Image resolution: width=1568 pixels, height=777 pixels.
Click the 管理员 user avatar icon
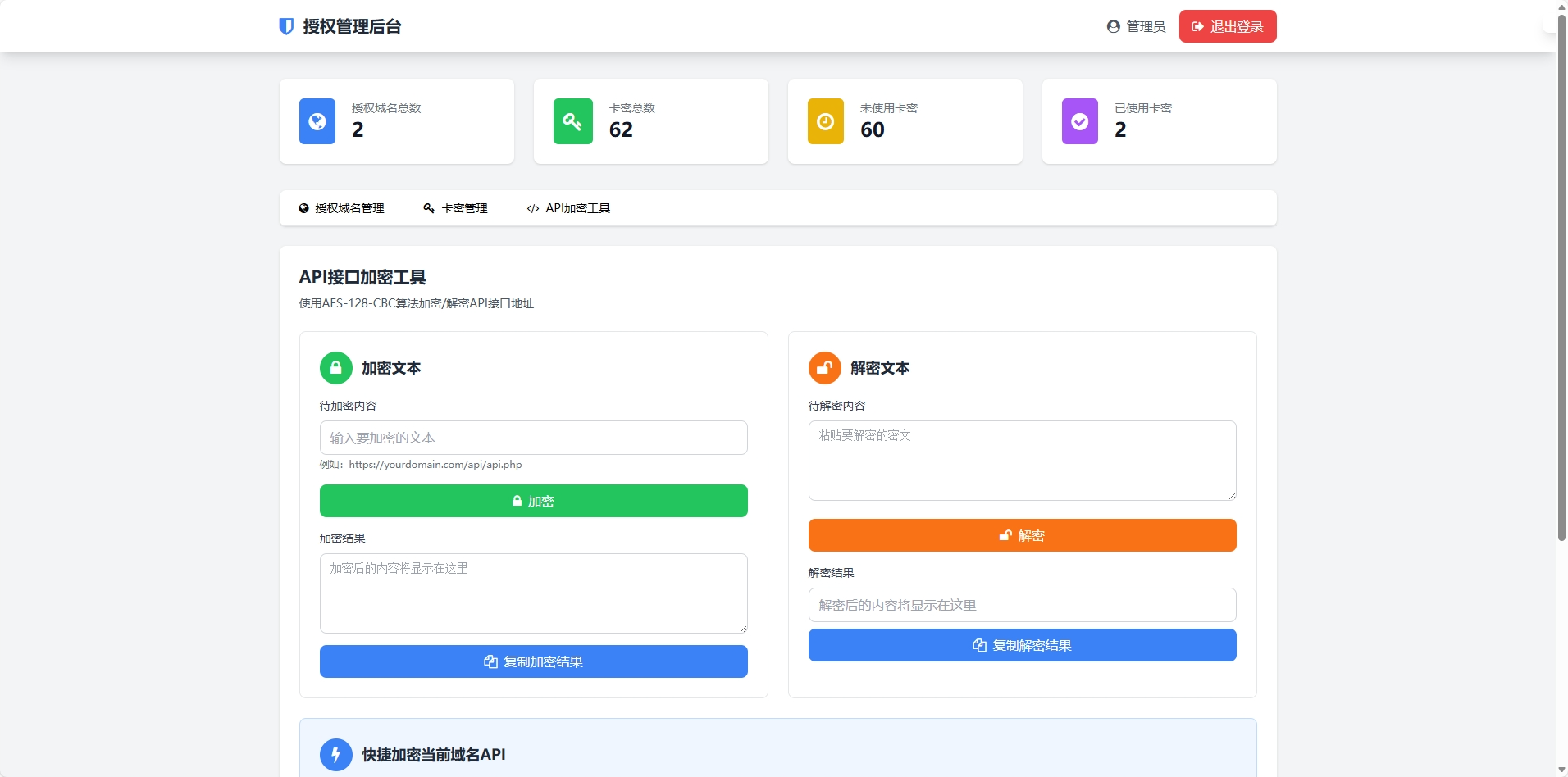click(1113, 26)
